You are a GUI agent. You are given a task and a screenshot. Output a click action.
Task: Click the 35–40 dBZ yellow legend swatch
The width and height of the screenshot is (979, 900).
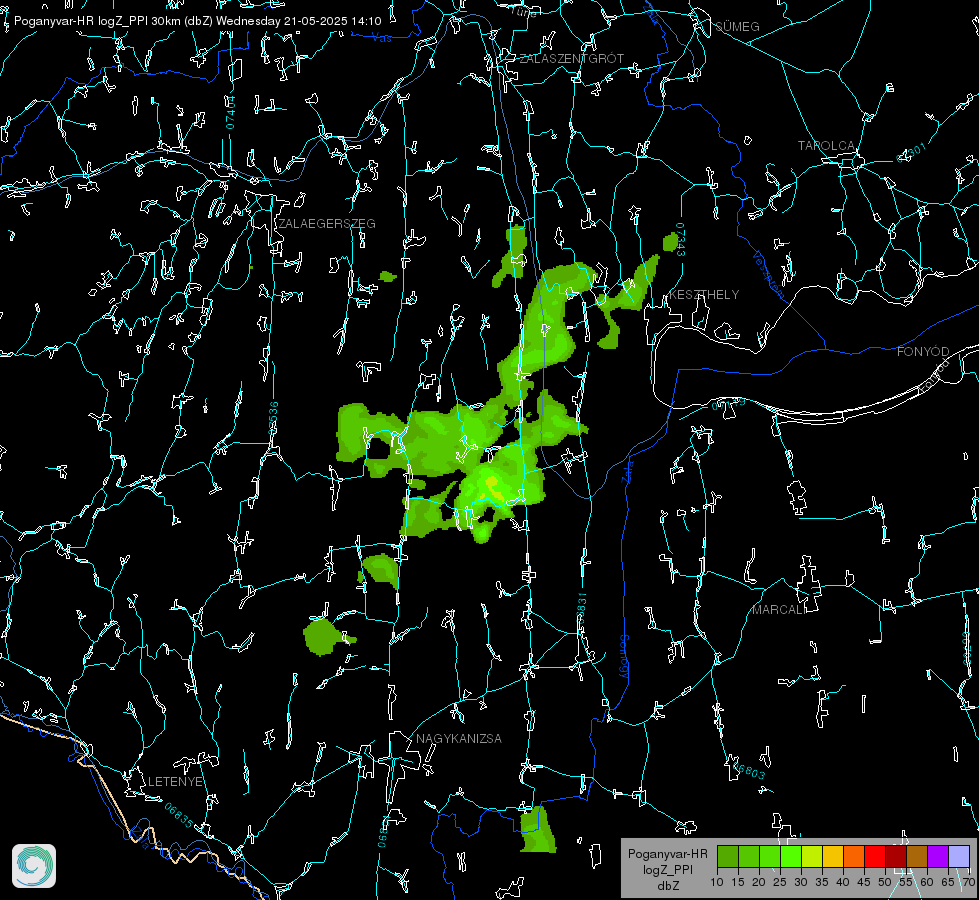(833, 856)
